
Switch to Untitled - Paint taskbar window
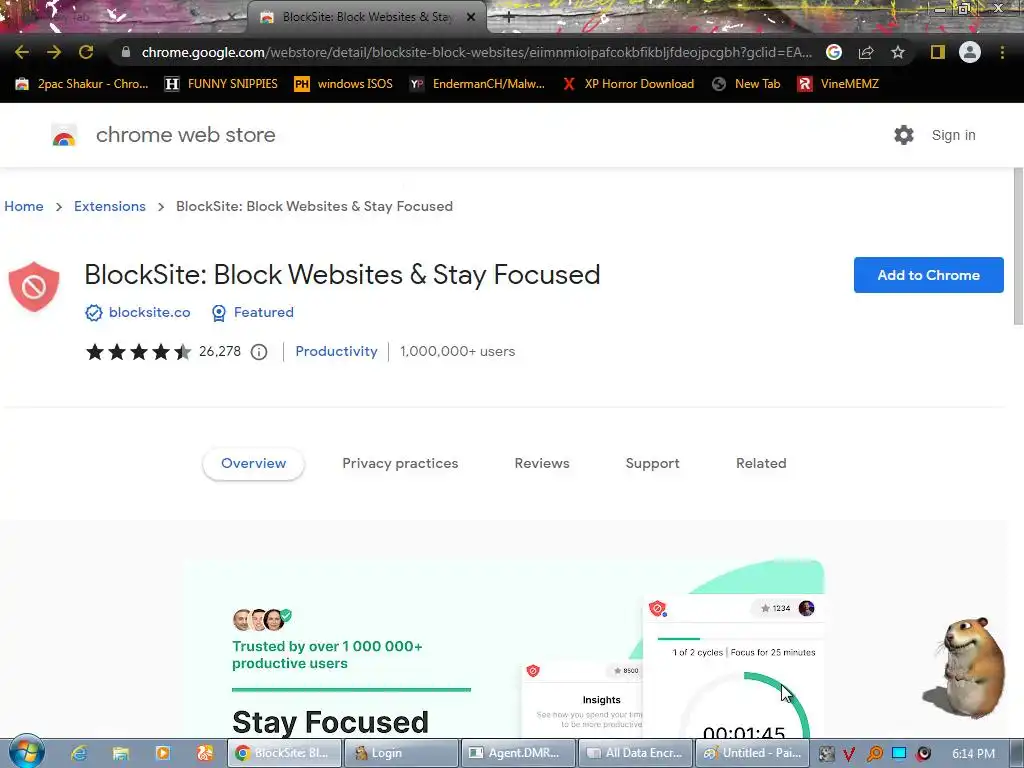coord(752,753)
